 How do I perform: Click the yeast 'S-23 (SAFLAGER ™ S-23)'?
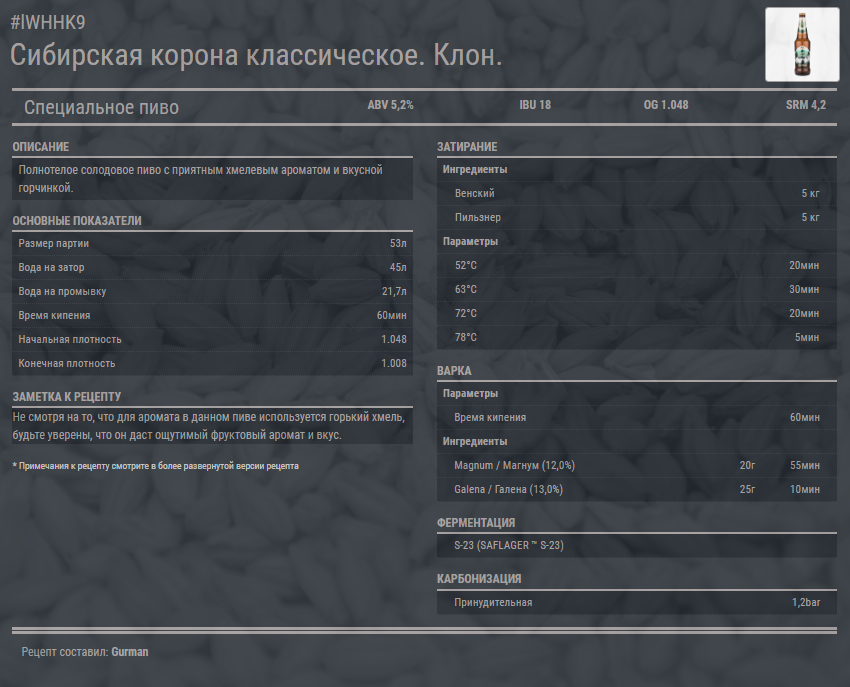pos(509,545)
